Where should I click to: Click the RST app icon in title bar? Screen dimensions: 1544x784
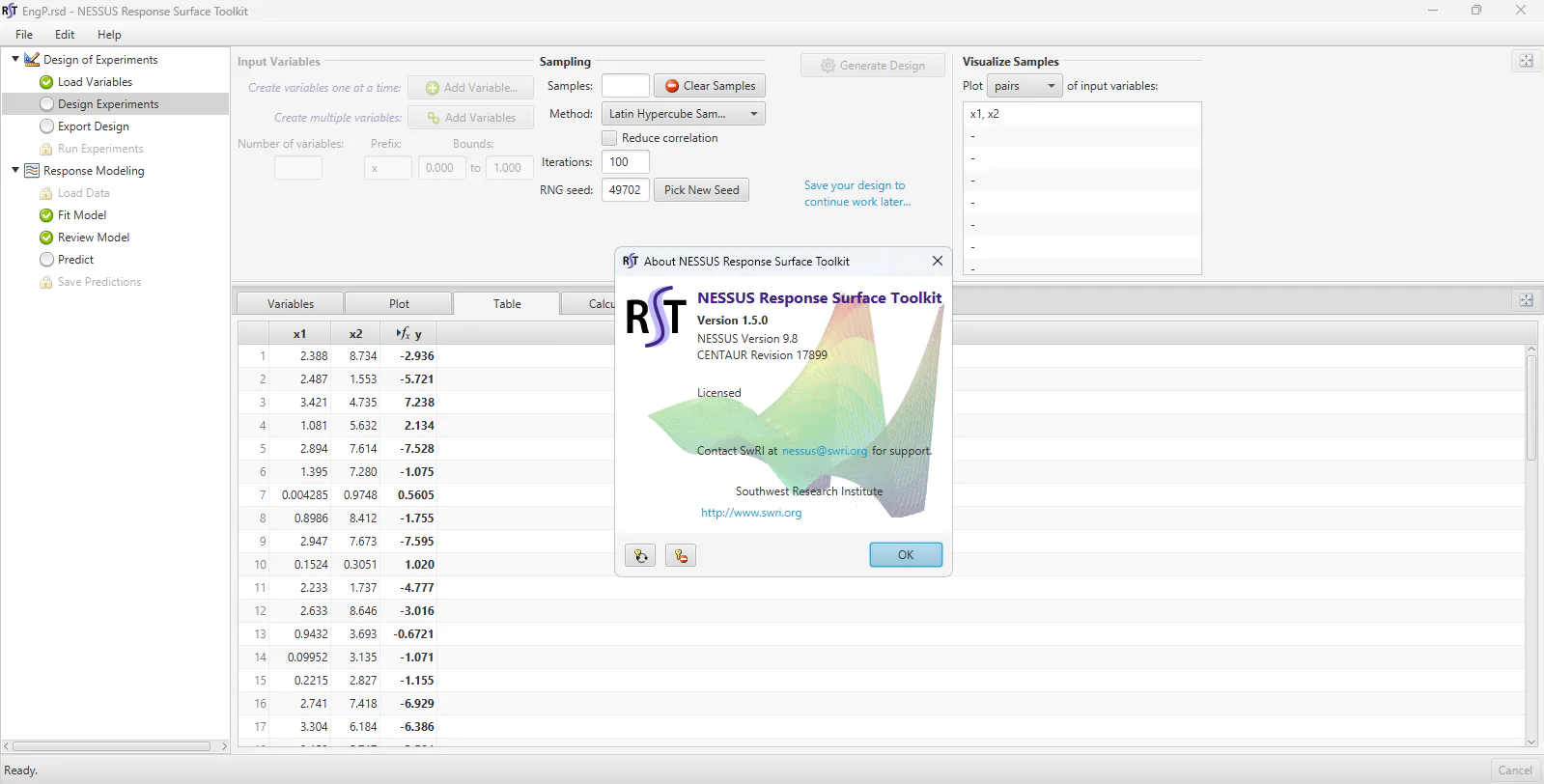click(x=10, y=11)
